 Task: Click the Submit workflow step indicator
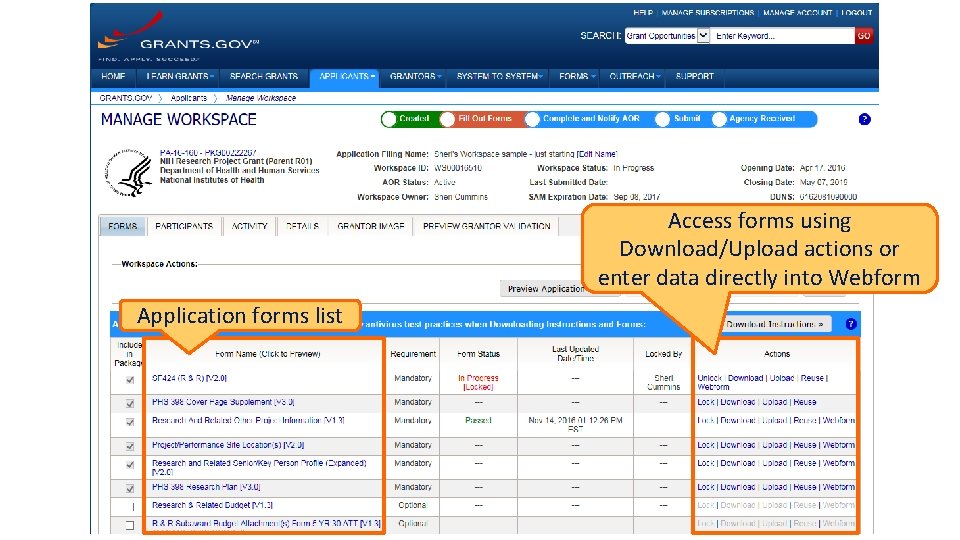pos(678,119)
